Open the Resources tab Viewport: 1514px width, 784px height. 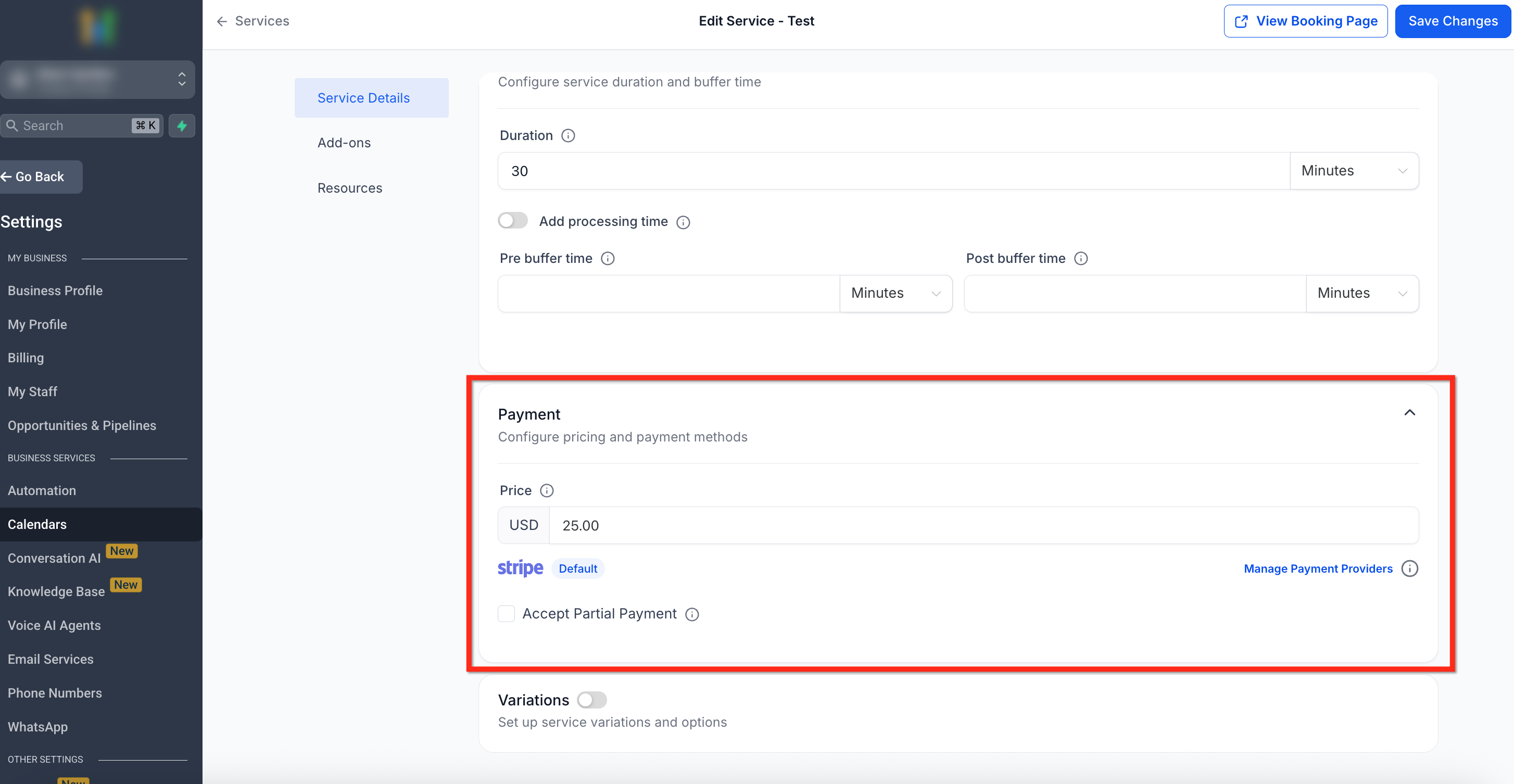(350, 188)
